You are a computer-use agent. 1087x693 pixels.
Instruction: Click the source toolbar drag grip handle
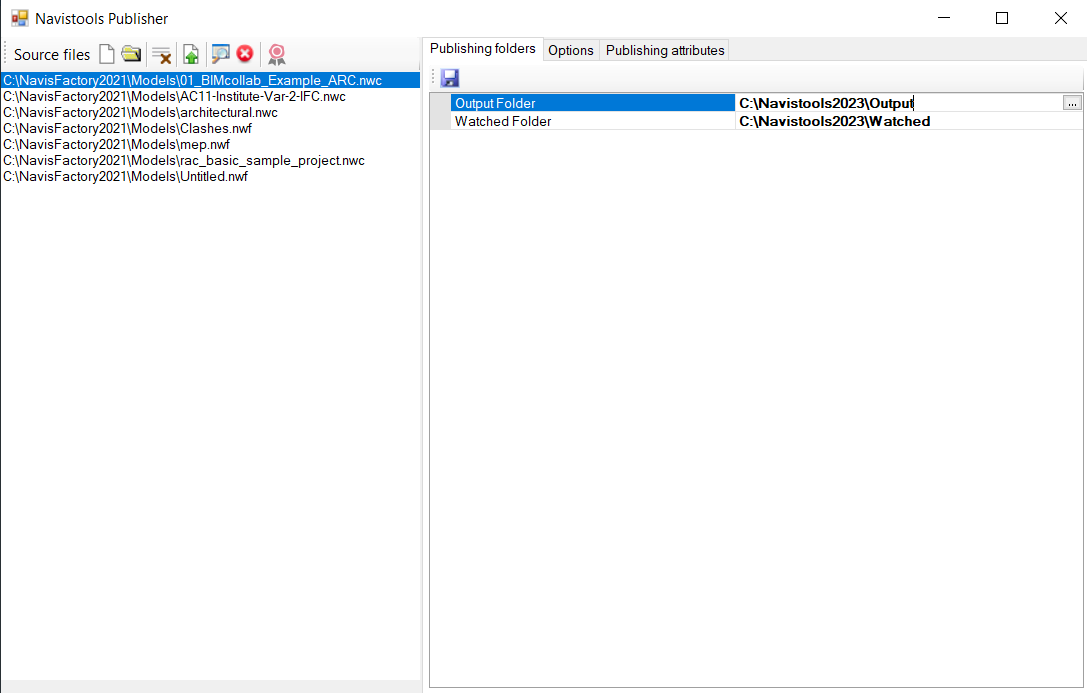[x=6, y=54]
